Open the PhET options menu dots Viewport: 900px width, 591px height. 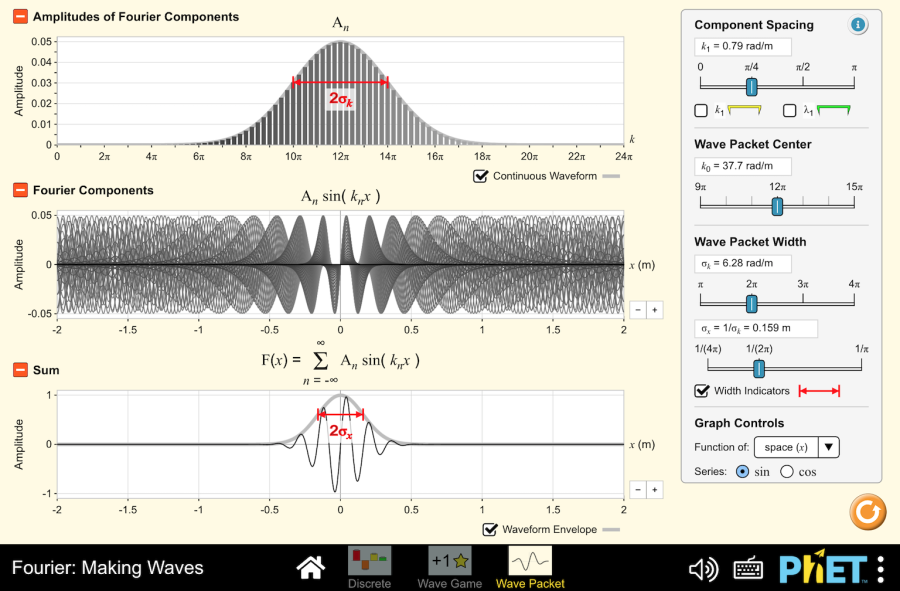(880, 569)
